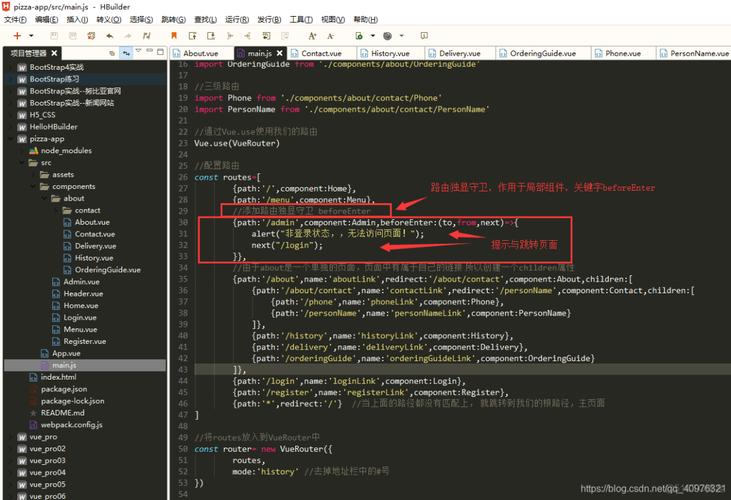
Task: Open the 编辑(E) menu
Action: point(47,20)
